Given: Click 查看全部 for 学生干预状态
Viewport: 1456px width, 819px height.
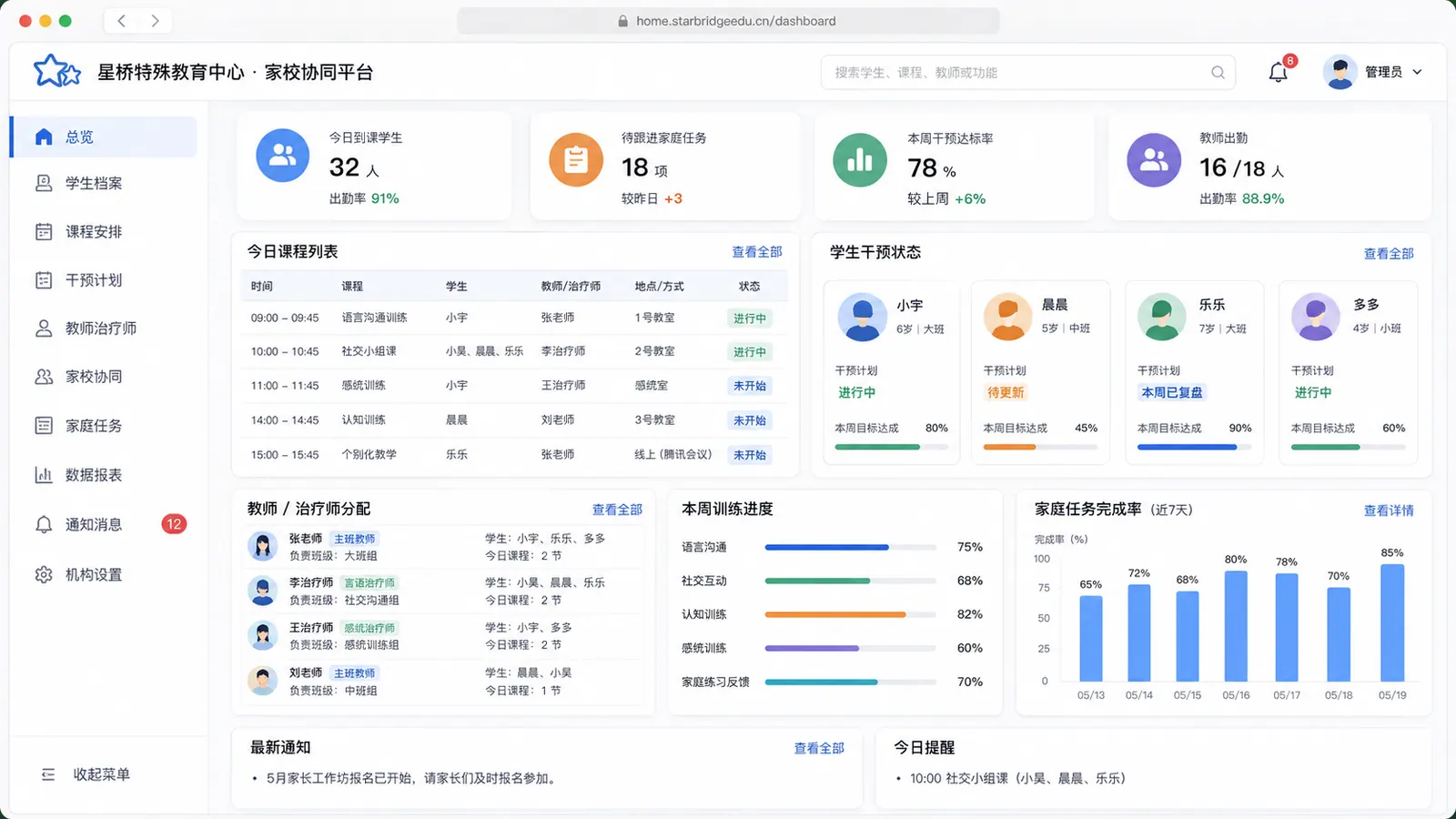Looking at the screenshot, I should (x=1389, y=254).
